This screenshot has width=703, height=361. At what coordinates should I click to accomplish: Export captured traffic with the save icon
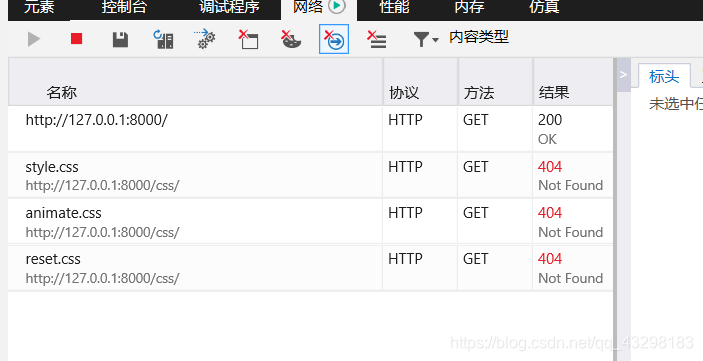pos(120,39)
